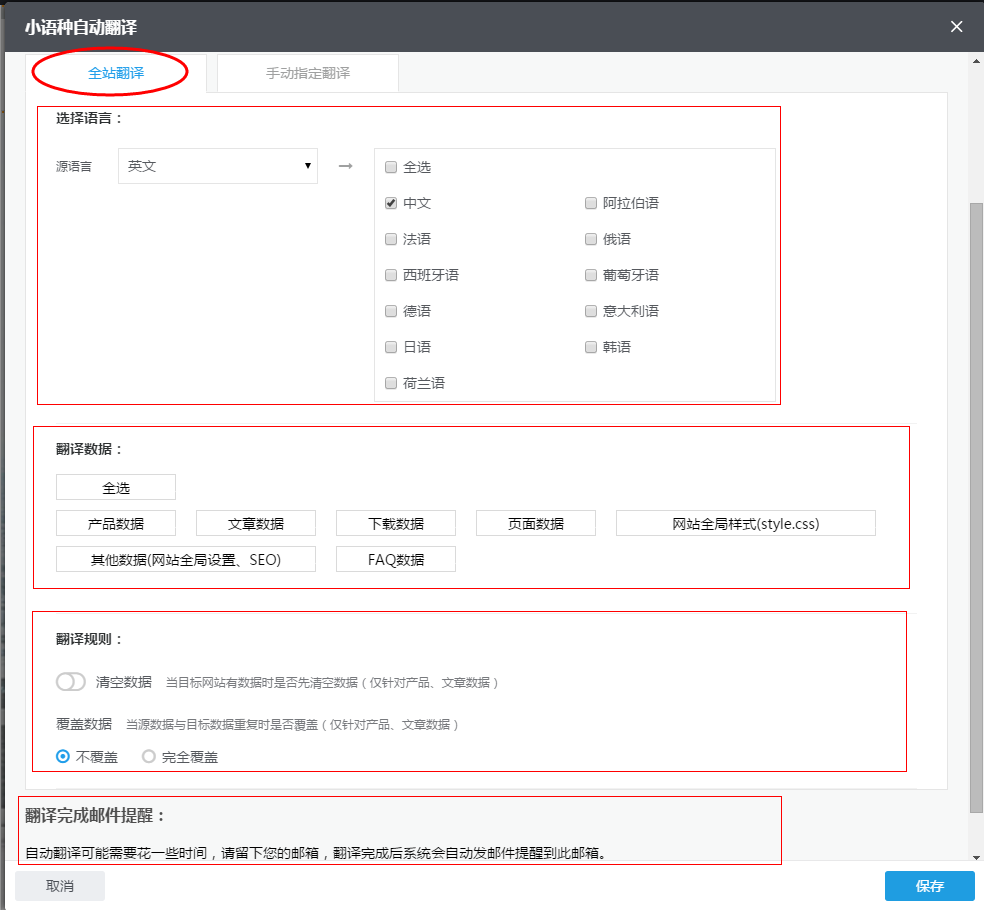
Task: Select the FAQ数据 option
Action: (395, 559)
